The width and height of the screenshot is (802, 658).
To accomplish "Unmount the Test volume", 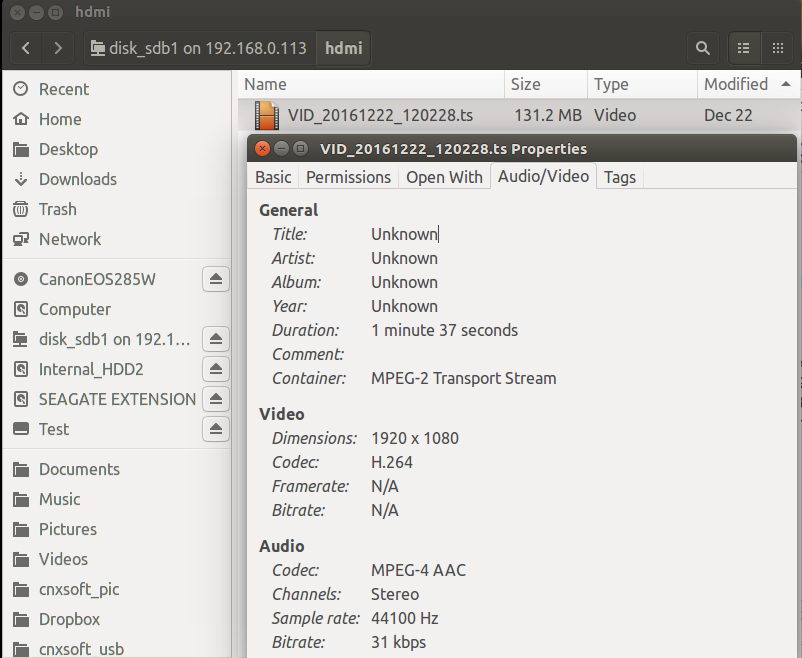I will tap(216, 429).
